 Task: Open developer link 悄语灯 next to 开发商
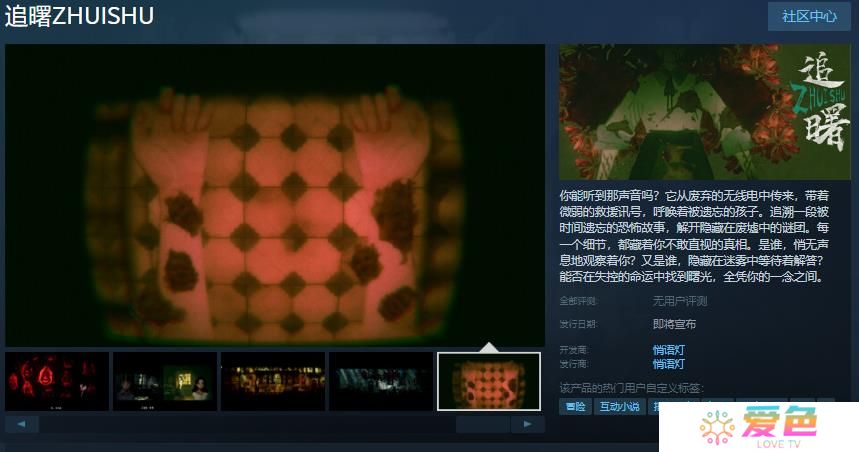668,350
